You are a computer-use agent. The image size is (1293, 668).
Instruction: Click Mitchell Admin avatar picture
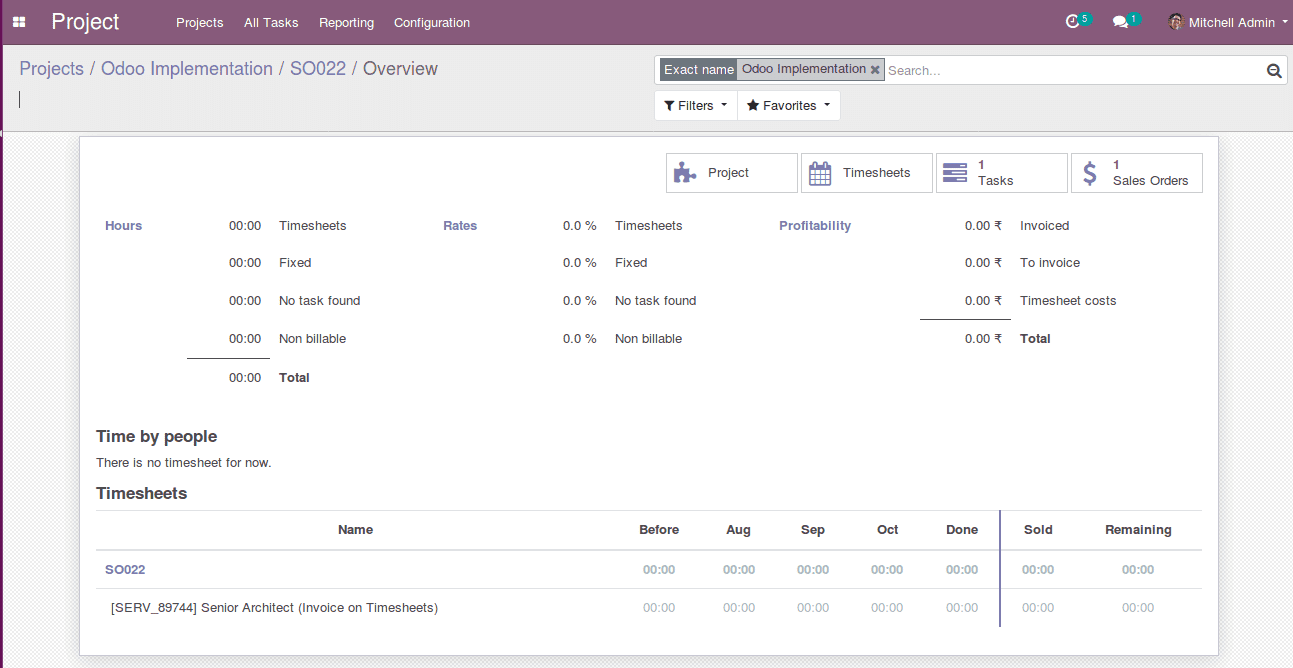[x=1176, y=22]
